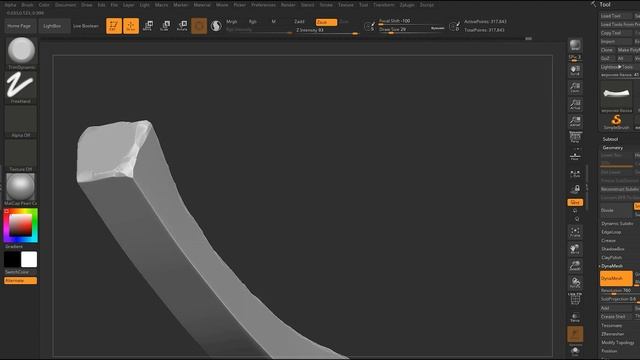Activate Draw mode button

point(131,26)
